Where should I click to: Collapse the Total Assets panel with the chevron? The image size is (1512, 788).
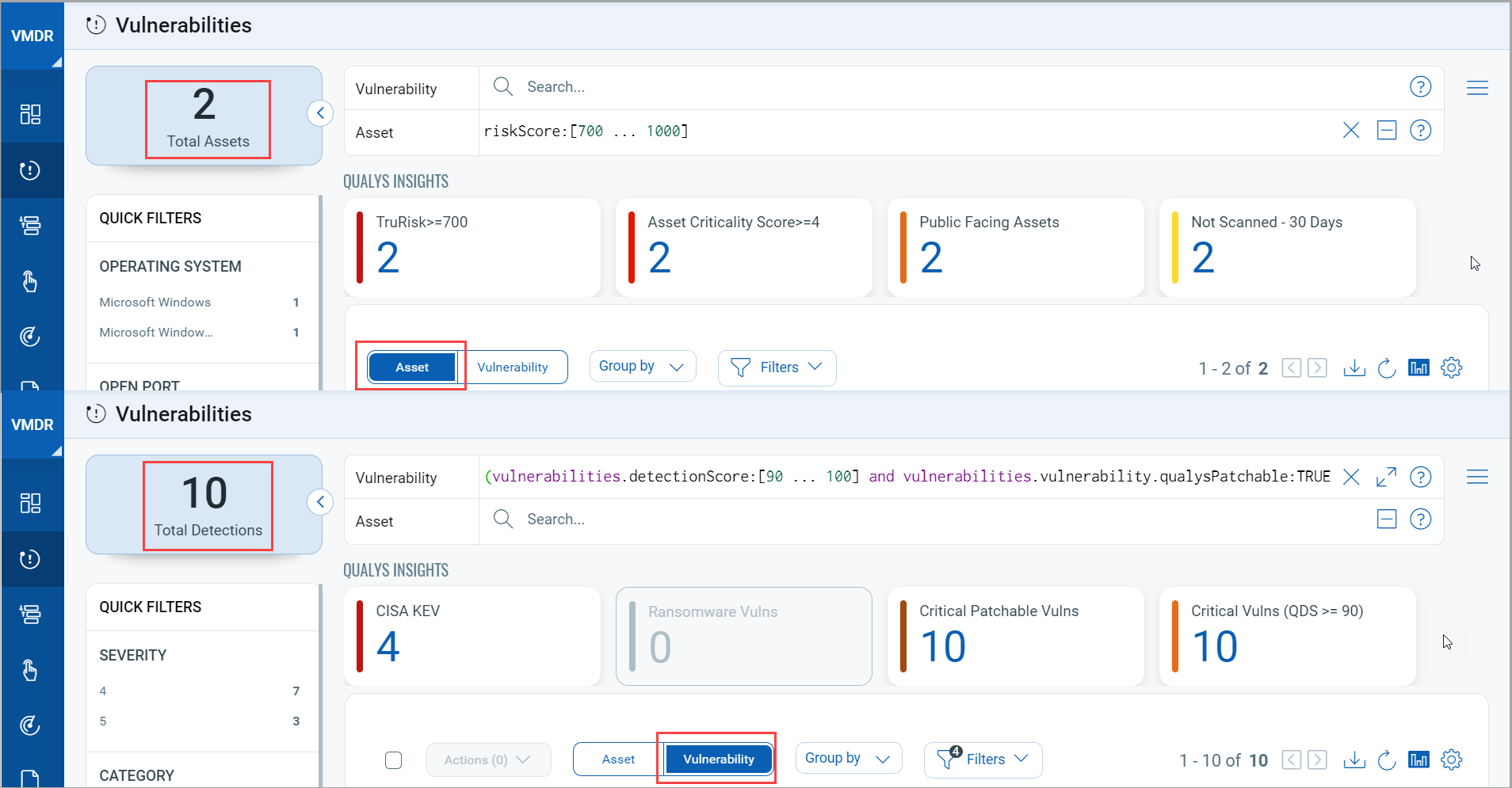pyautogui.click(x=321, y=112)
